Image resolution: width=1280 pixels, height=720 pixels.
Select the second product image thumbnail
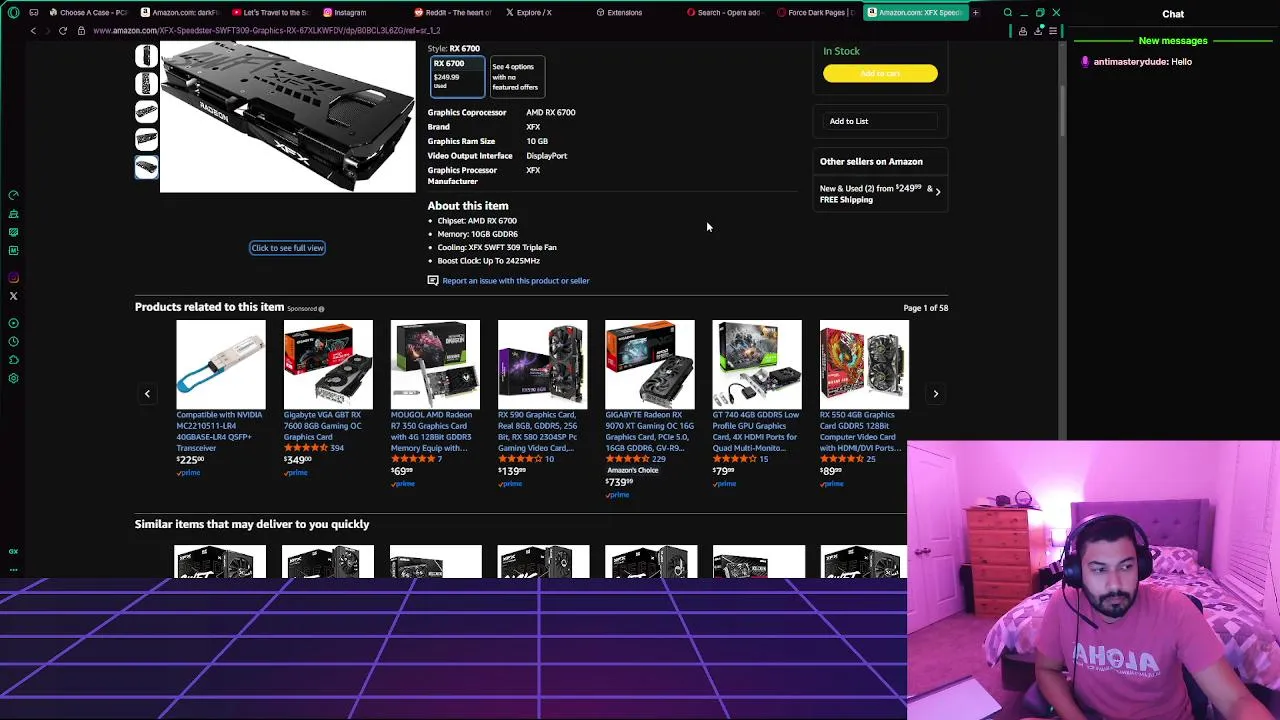[147, 83]
